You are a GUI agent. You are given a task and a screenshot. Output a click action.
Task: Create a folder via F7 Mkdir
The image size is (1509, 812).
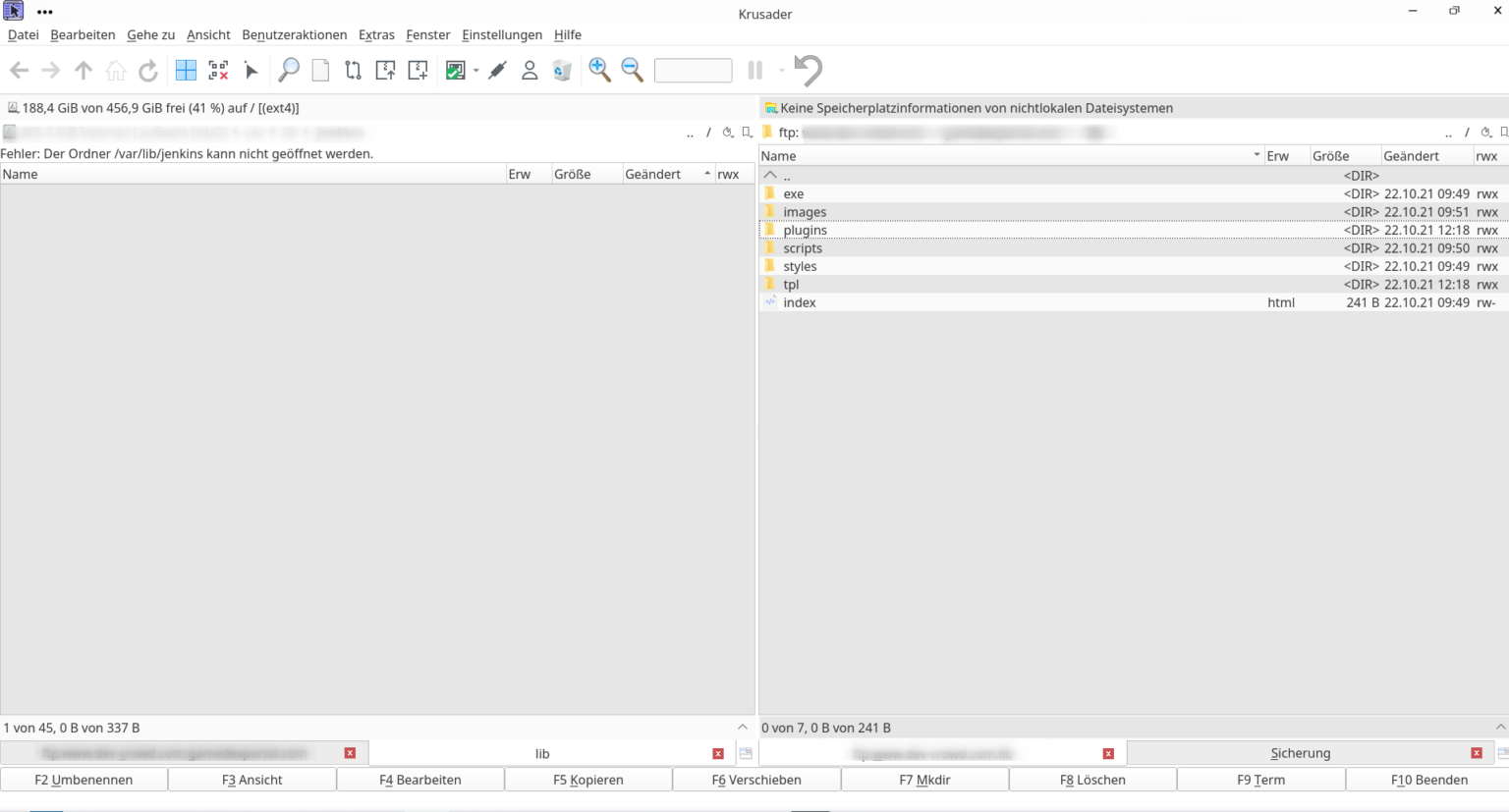point(924,779)
